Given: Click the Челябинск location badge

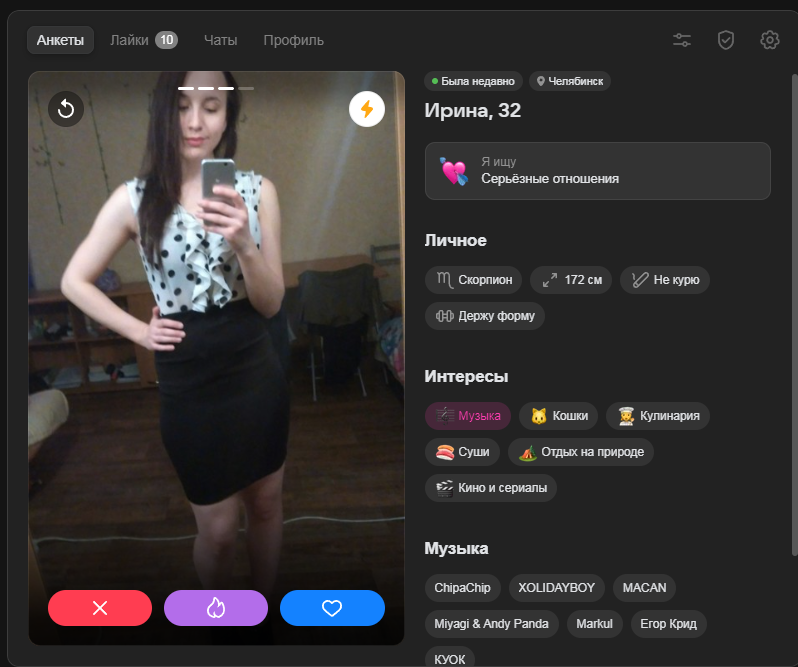Looking at the screenshot, I should tap(570, 81).
